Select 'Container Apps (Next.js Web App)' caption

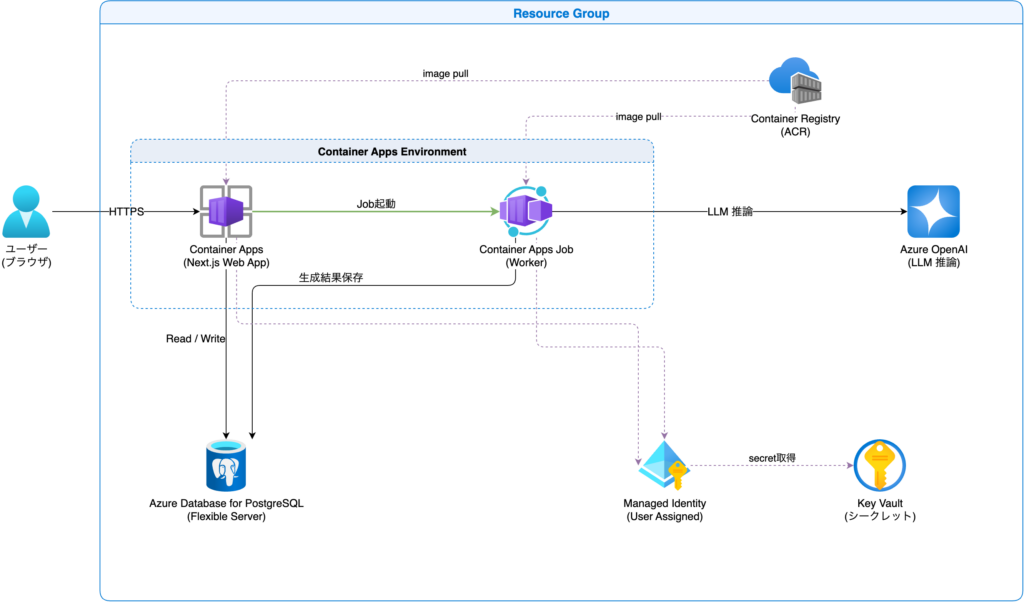226,256
